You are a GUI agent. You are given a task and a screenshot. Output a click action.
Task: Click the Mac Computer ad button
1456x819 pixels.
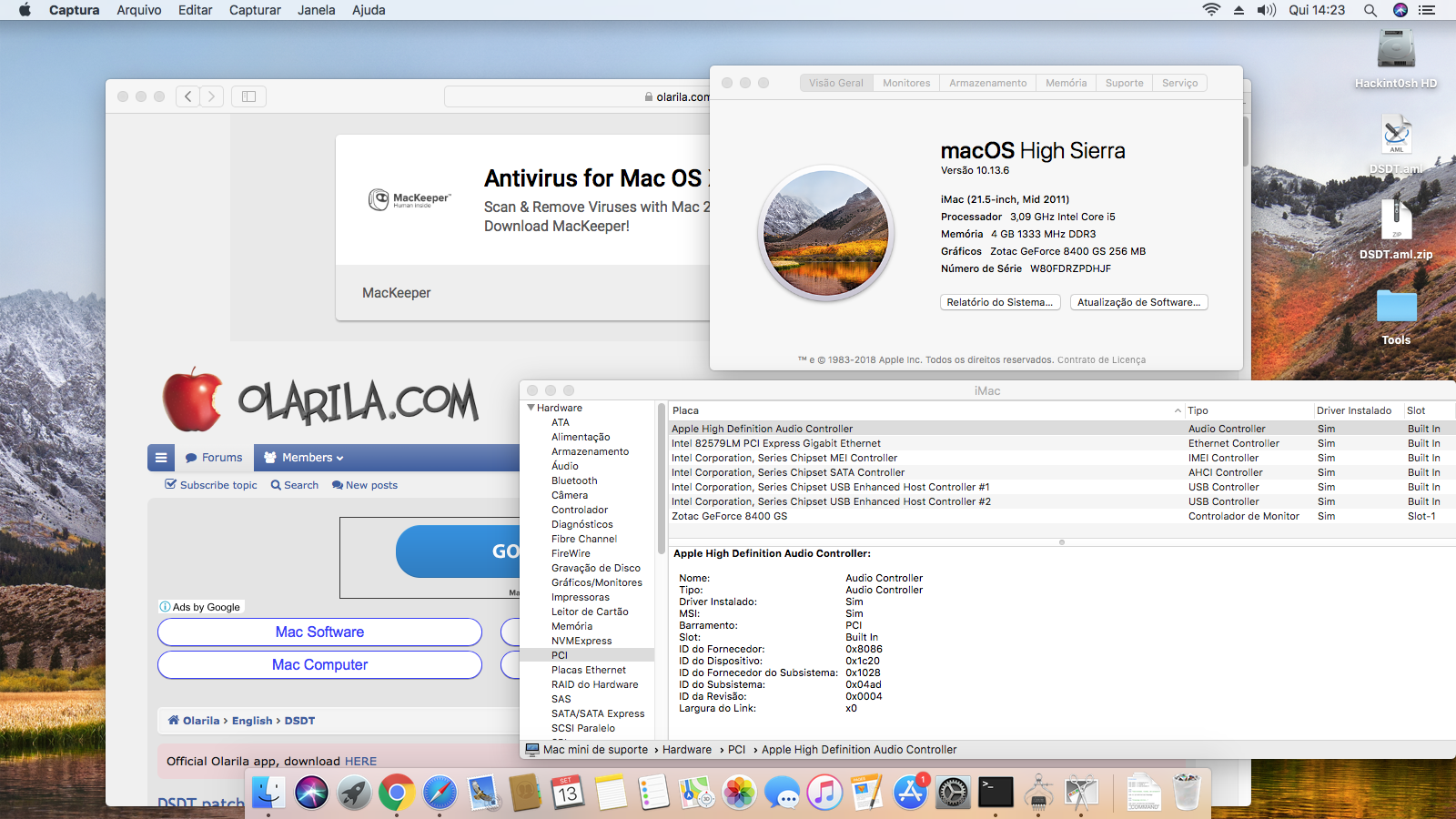[320, 665]
